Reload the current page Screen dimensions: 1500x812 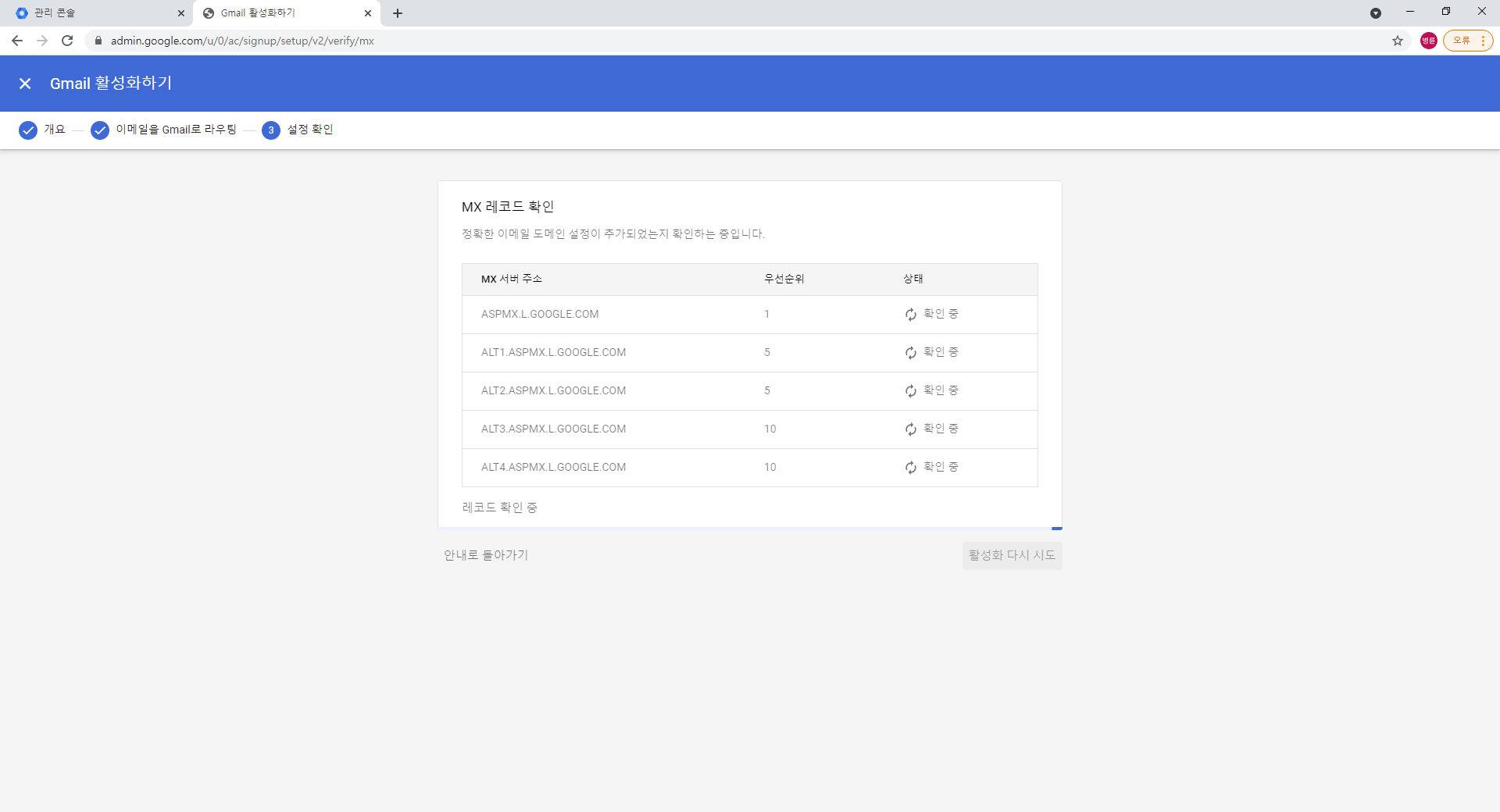(x=67, y=41)
